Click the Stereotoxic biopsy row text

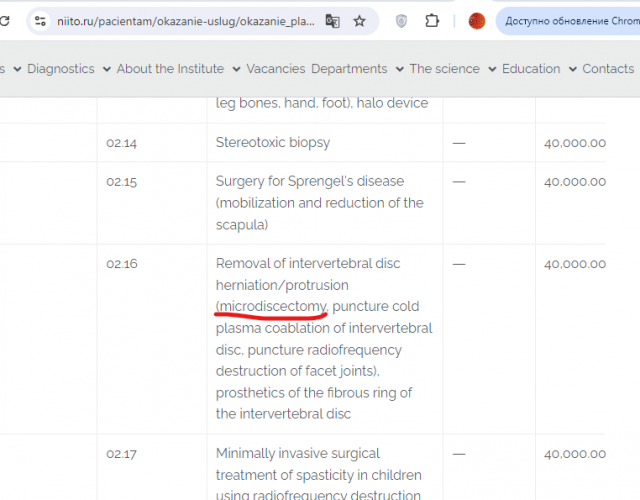pyautogui.click(x=272, y=143)
